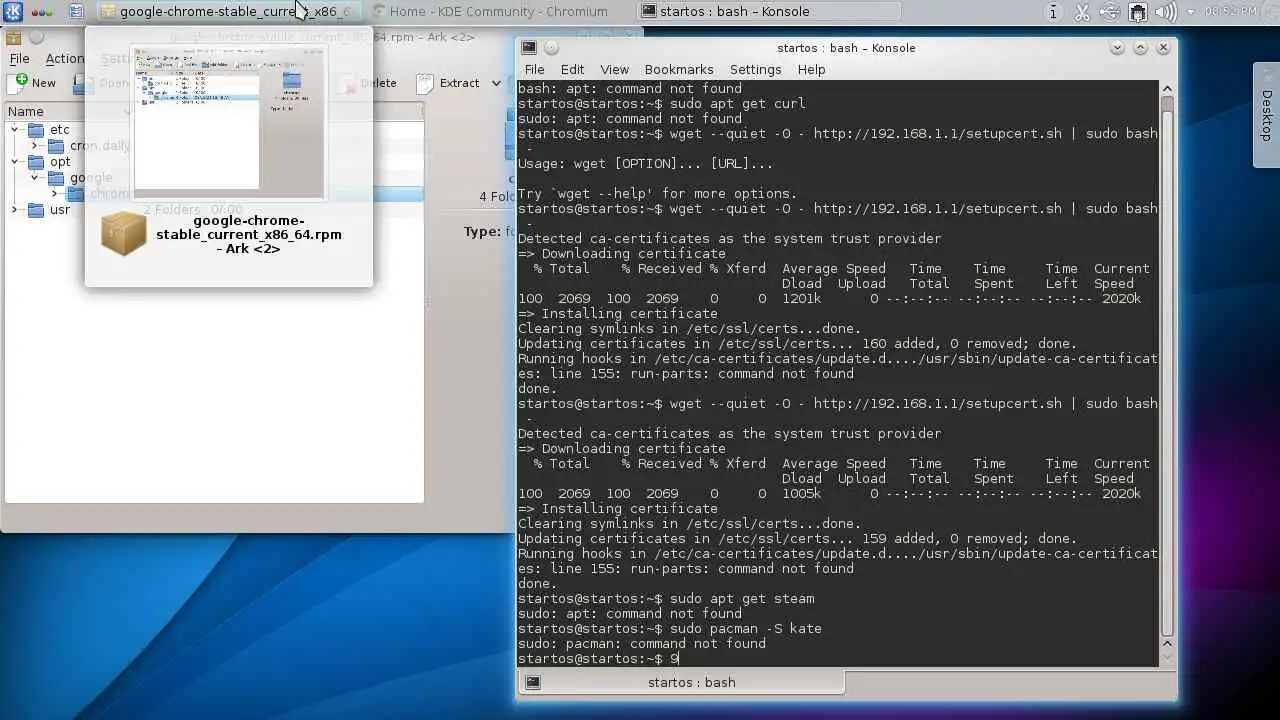Select the cron.daily entry in Ark tree

point(100,146)
